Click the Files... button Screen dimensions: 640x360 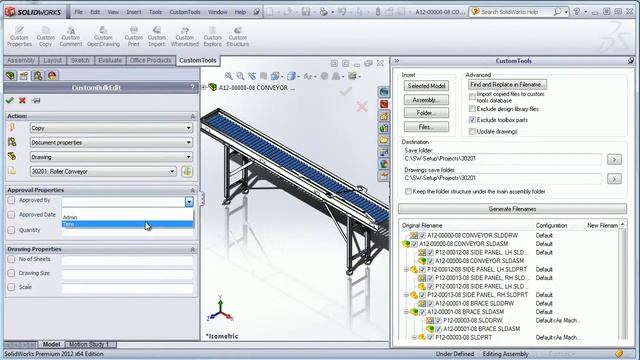pos(427,127)
